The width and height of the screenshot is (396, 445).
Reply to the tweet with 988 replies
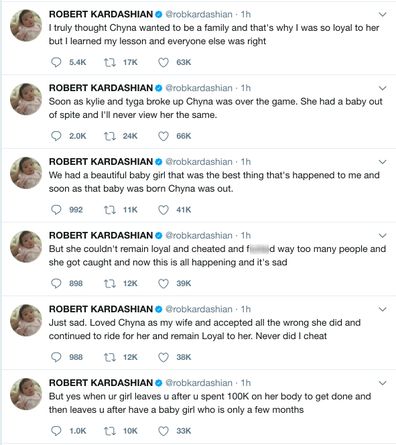(x=56, y=357)
